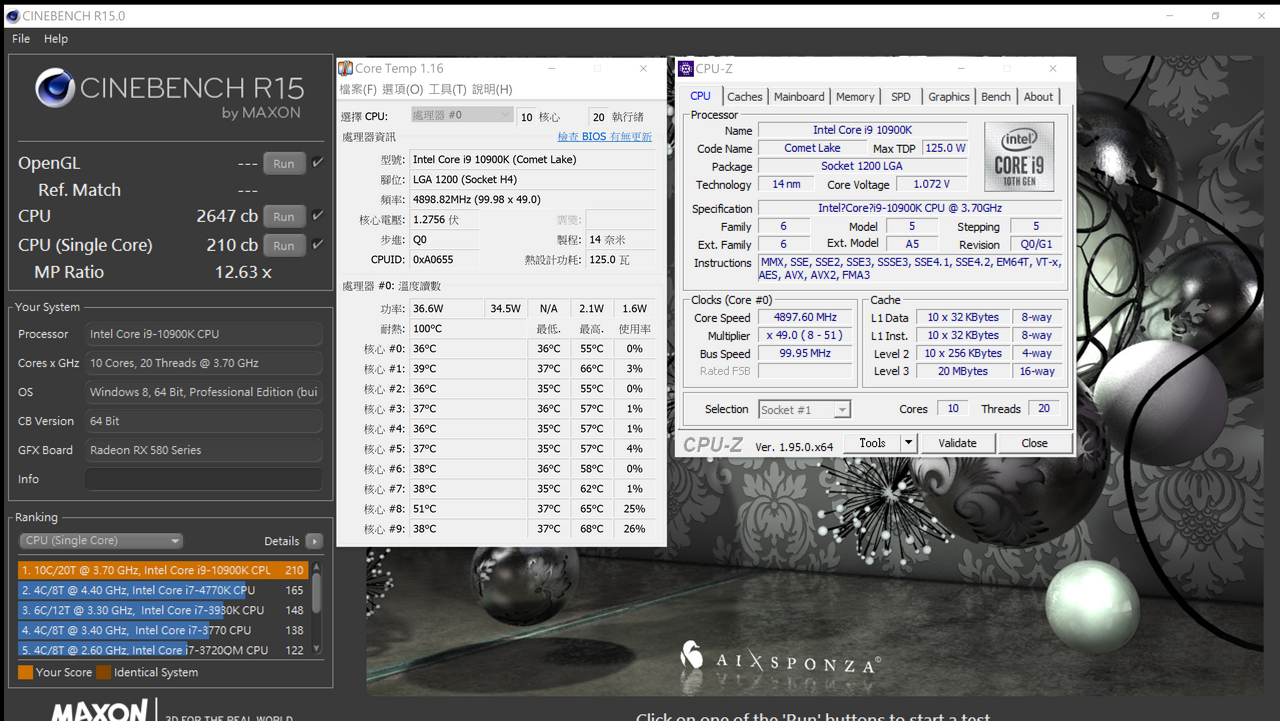Click the Core Temp 核心 #9 temperature row

click(501, 529)
